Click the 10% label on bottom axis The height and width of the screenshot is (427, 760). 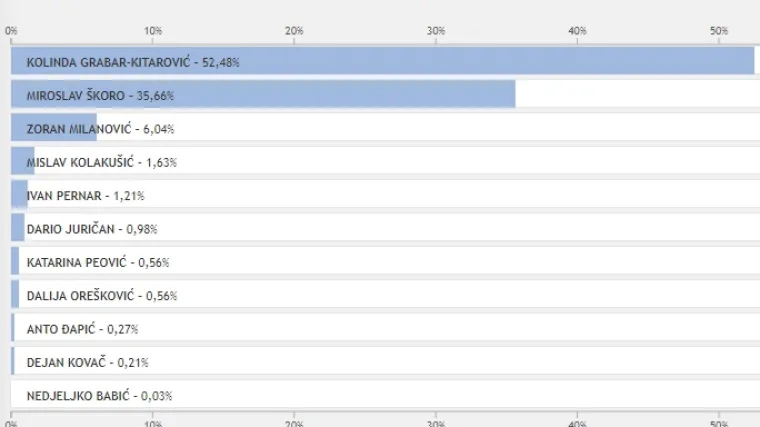tap(153, 422)
